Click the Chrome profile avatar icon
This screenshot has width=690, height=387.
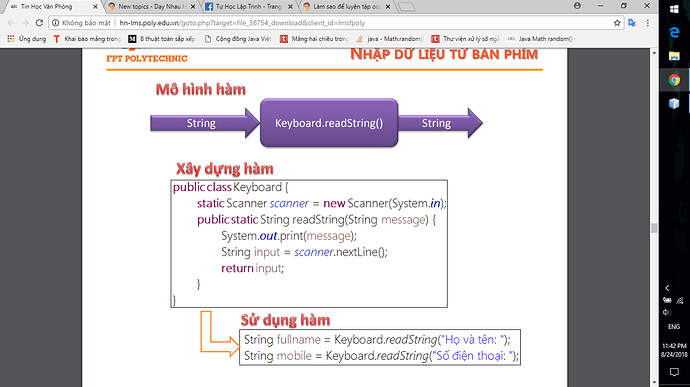tap(577, 6)
